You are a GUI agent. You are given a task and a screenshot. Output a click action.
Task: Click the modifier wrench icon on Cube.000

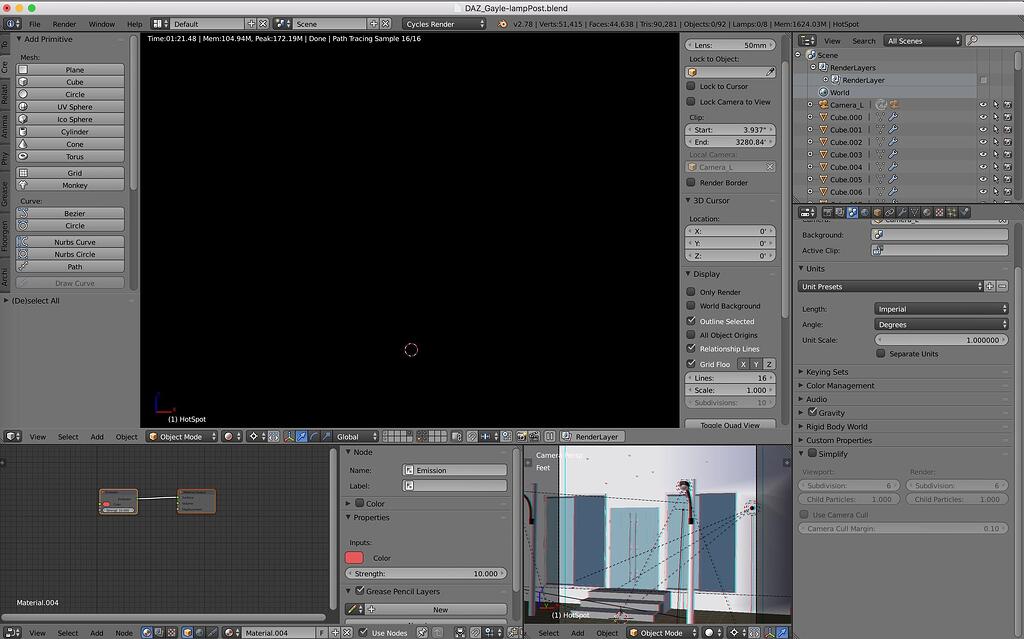pyautogui.click(x=893, y=118)
